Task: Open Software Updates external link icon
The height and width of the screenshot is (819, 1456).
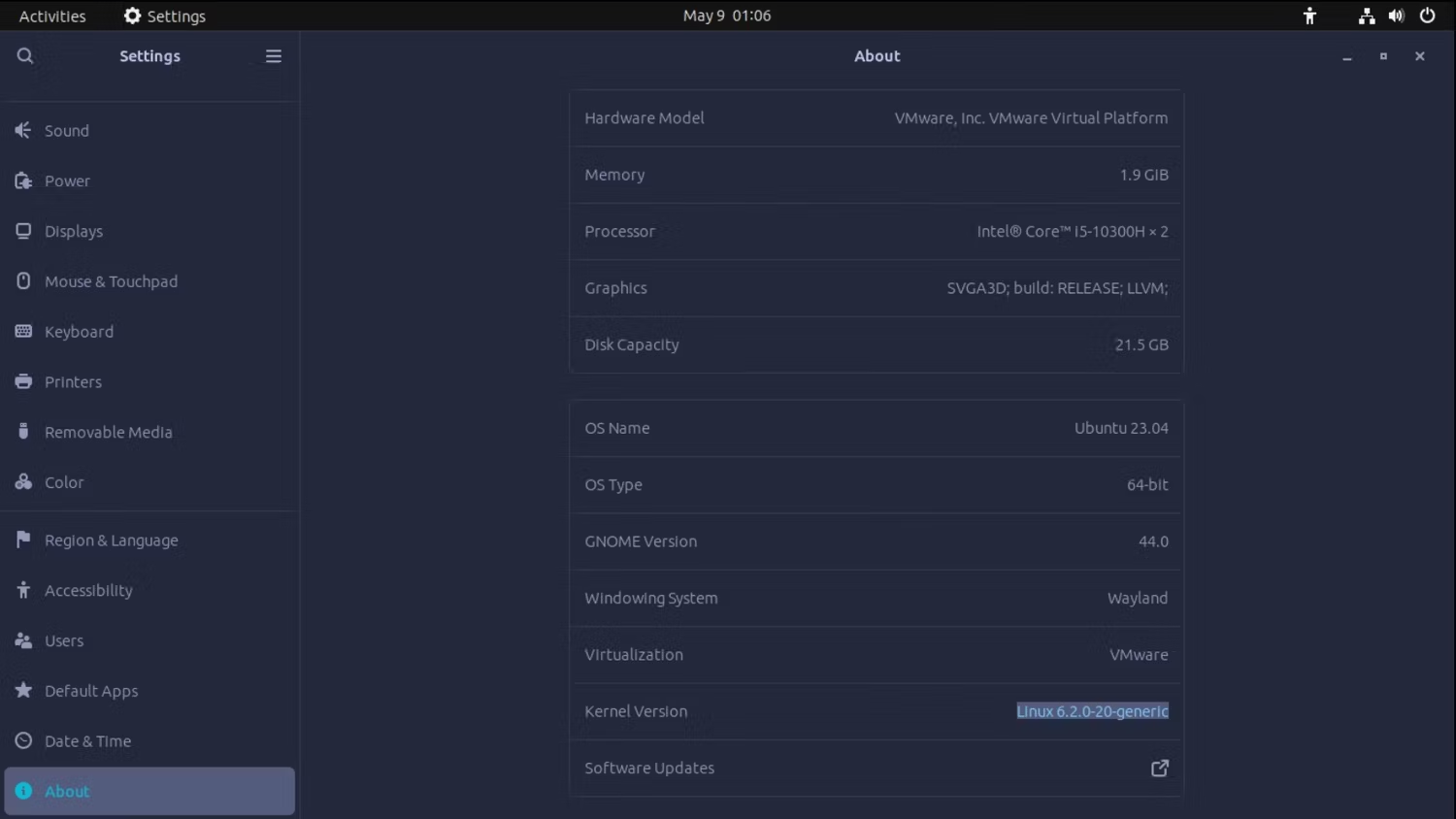Action: tap(1159, 768)
